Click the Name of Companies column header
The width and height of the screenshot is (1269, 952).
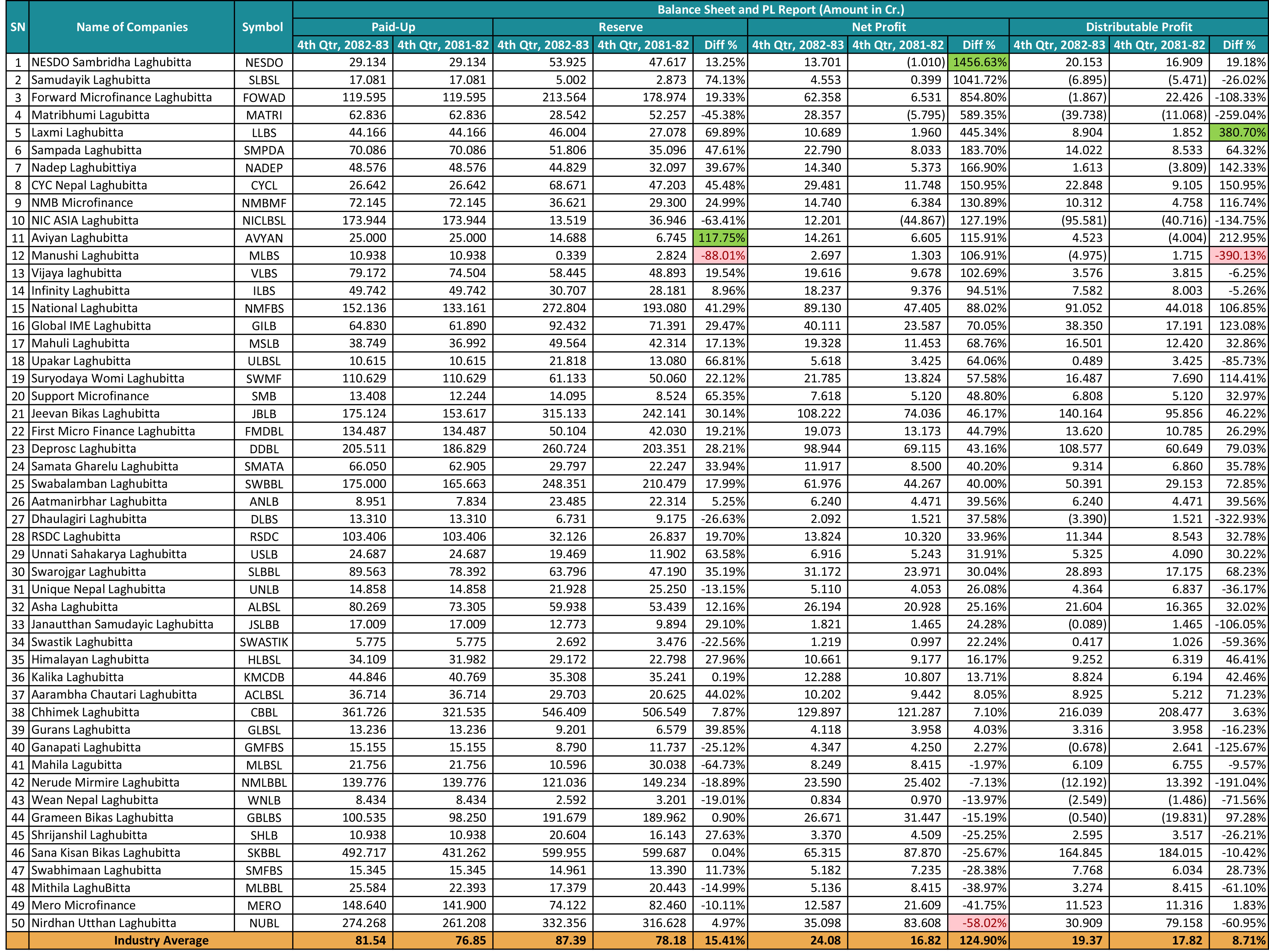pyautogui.click(x=131, y=27)
